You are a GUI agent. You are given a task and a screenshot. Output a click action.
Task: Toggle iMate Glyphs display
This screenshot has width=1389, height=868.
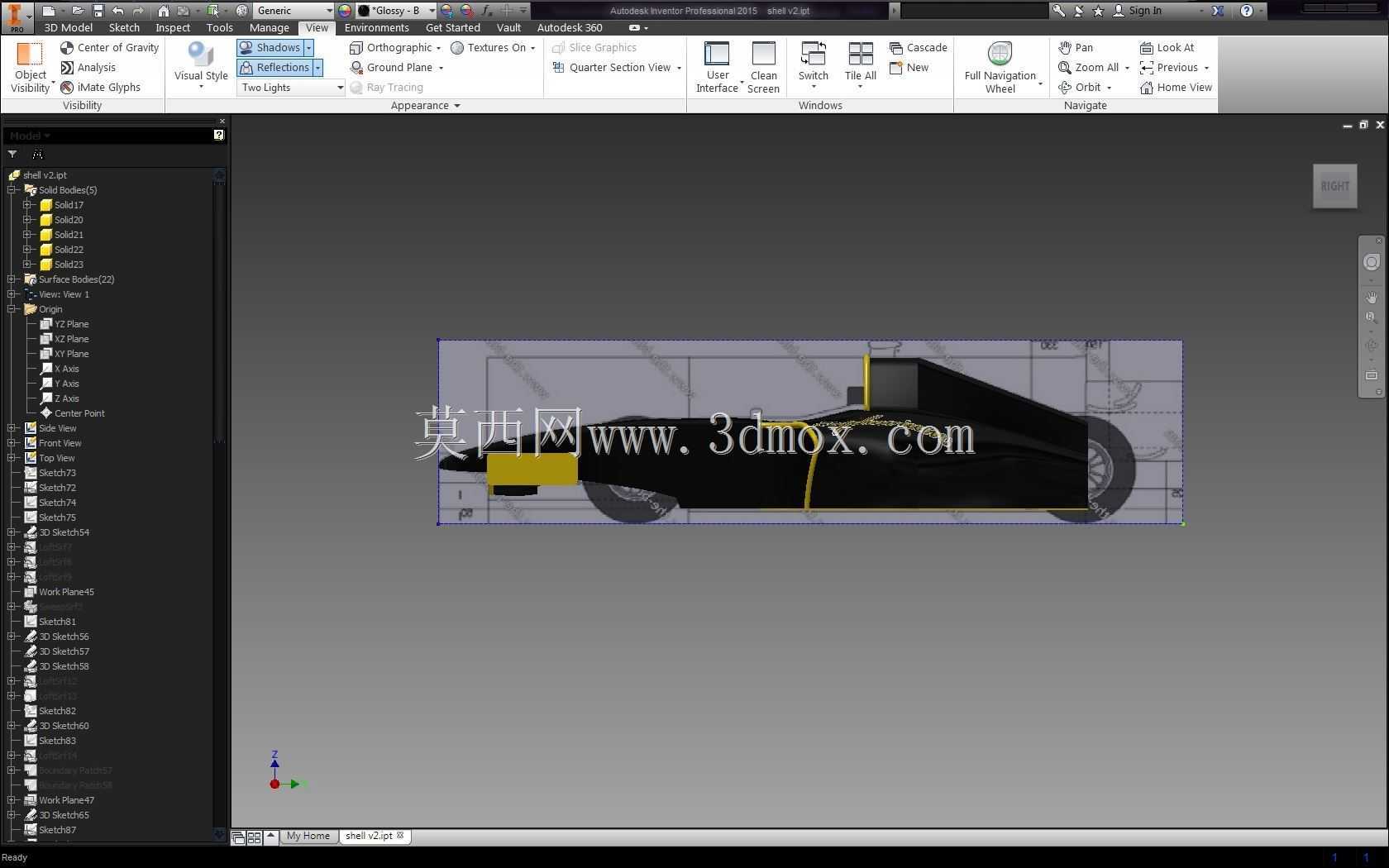coord(100,88)
